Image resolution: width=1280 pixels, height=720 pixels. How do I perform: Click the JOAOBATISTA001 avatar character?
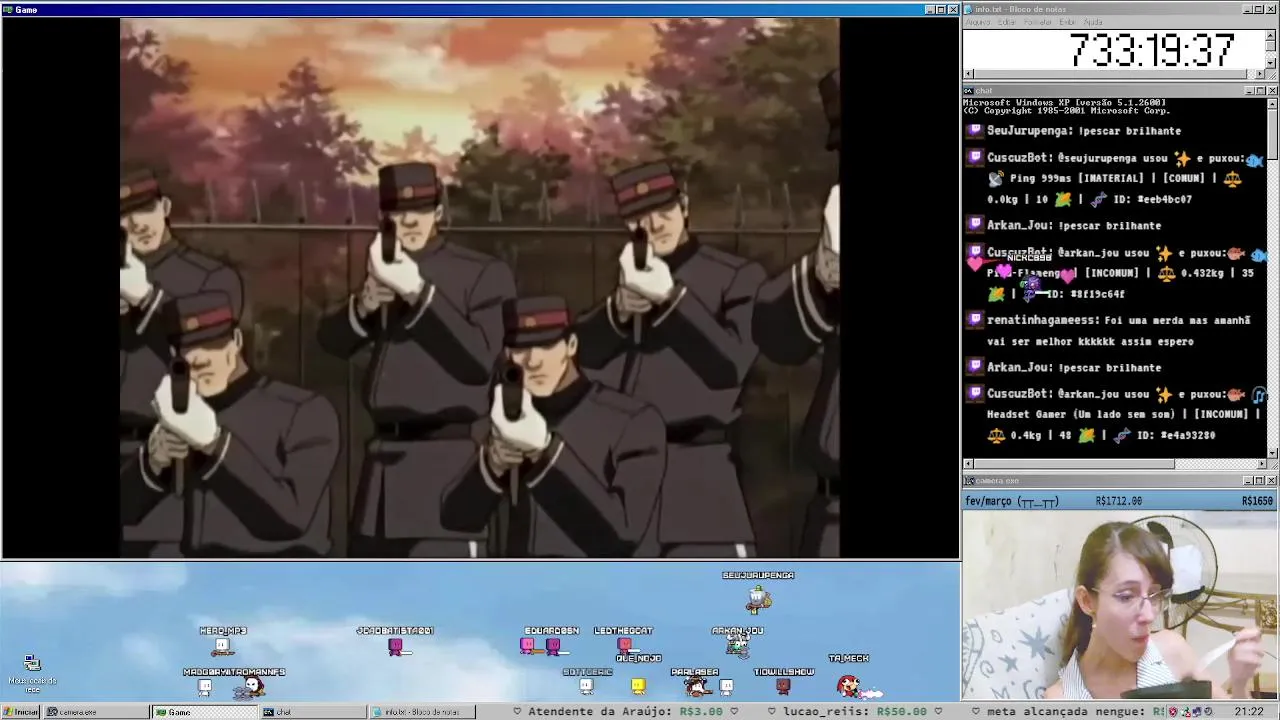tap(396, 646)
